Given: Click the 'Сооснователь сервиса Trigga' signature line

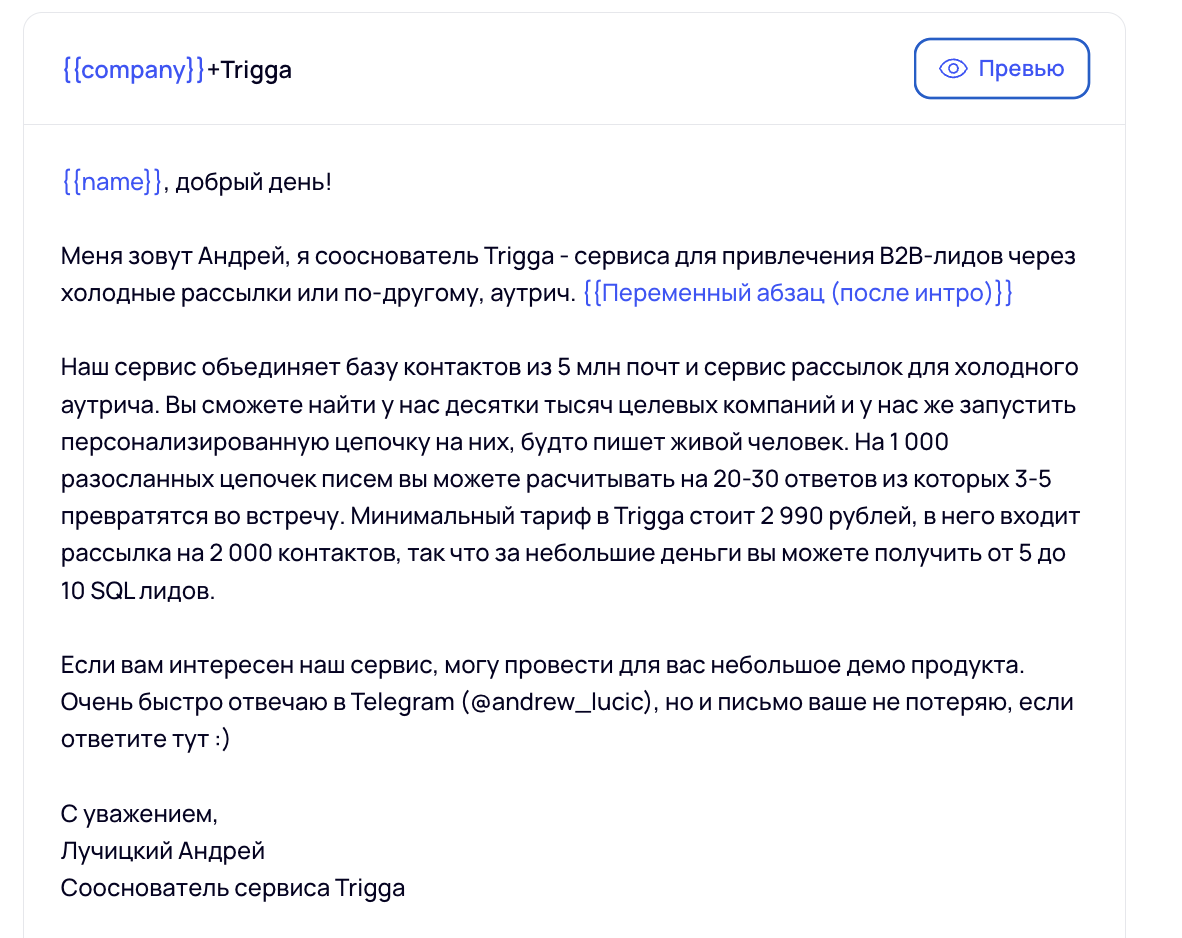Looking at the screenshot, I should (x=232, y=888).
